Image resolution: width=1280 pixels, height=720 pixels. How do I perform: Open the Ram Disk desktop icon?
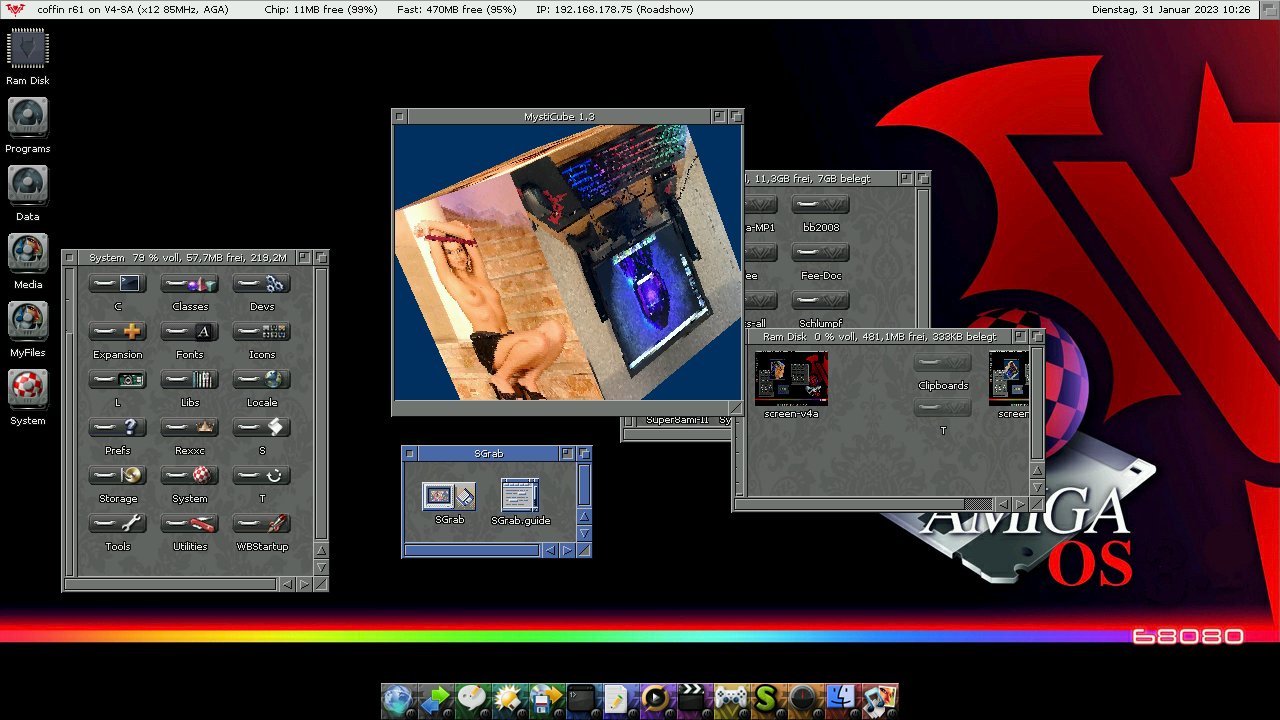point(27,48)
